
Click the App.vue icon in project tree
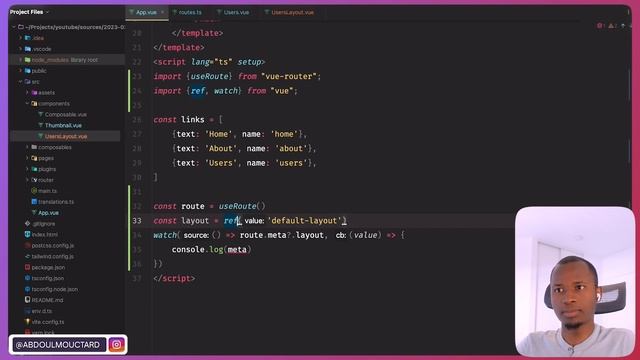click(34, 213)
